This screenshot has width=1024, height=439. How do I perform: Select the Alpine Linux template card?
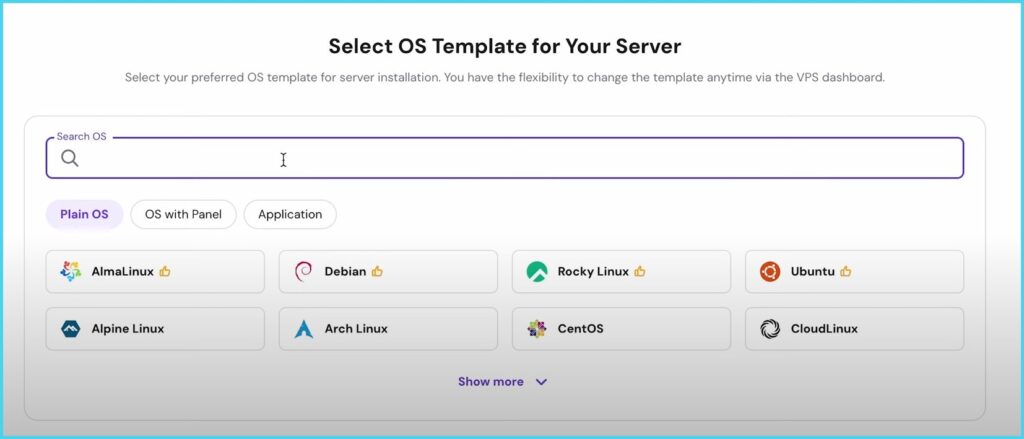click(155, 329)
